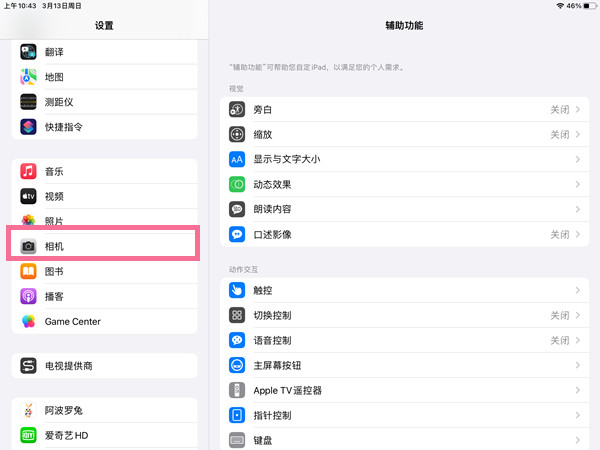Tap the Music app icon
The image size is (600, 450).
click(x=29, y=172)
